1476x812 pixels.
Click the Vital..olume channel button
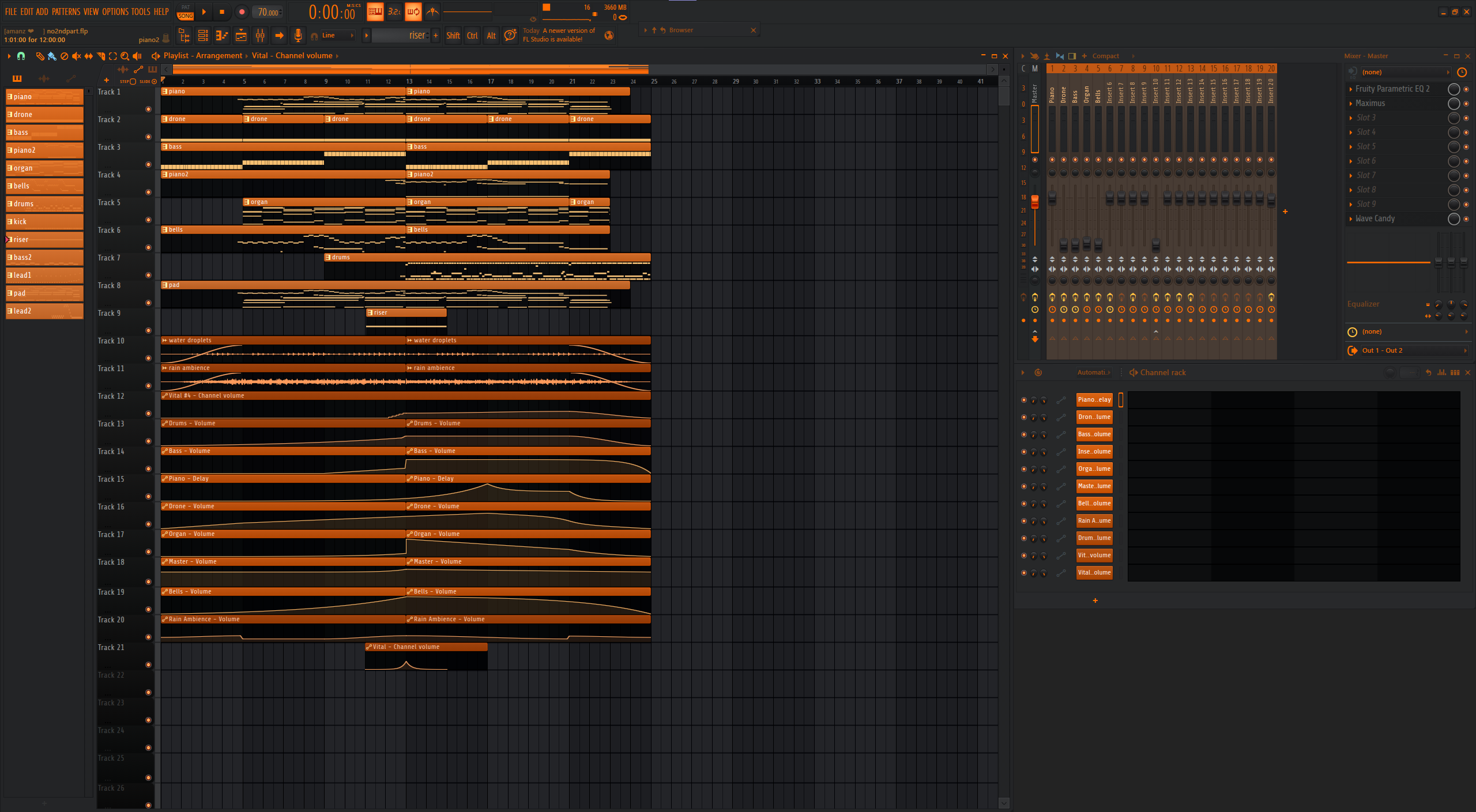pos(1094,573)
